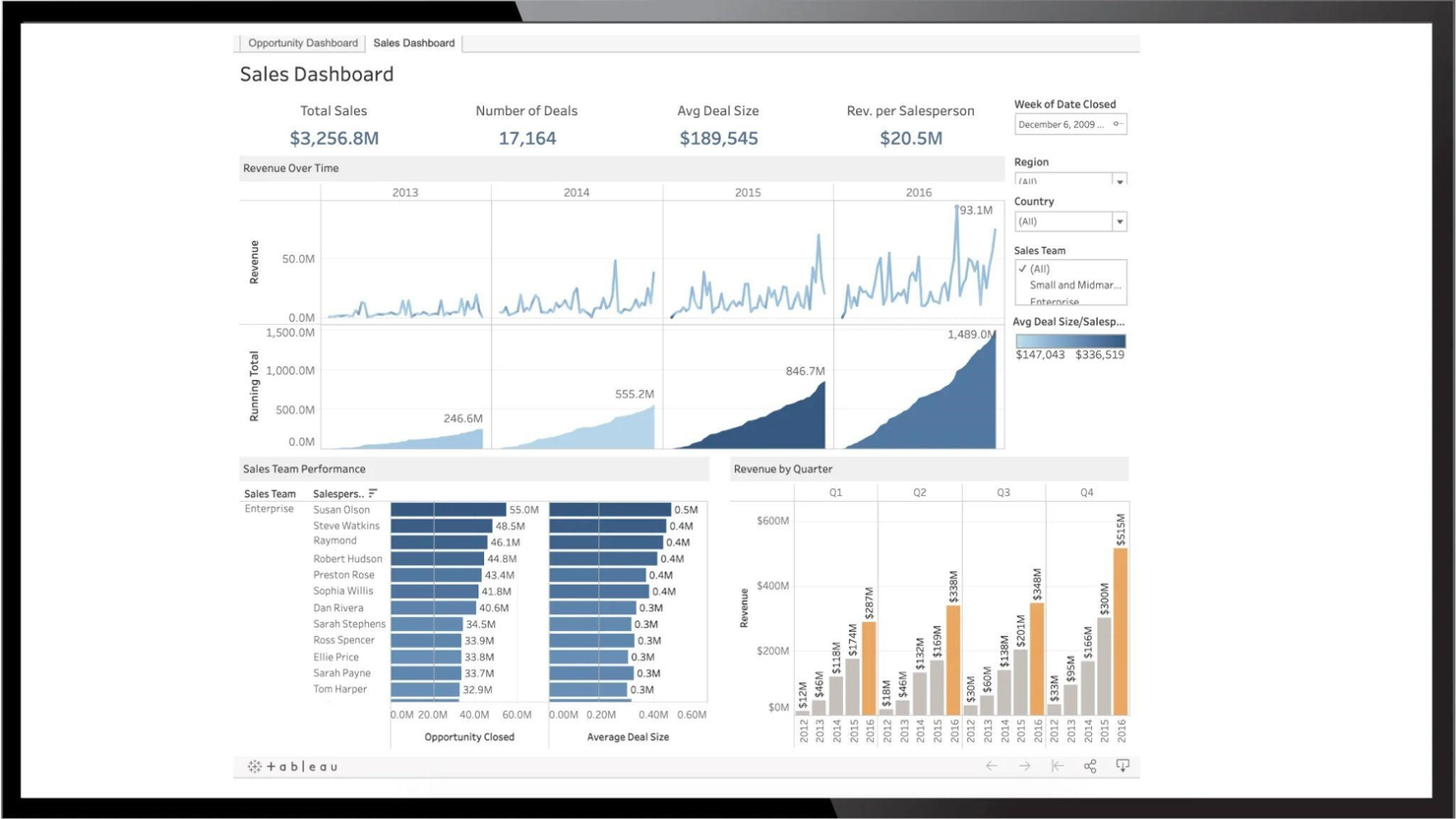The height and width of the screenshot is (819, 1456).
Task: Switch to the Opportunity Dashboard tab
Action: click(303, 43)
